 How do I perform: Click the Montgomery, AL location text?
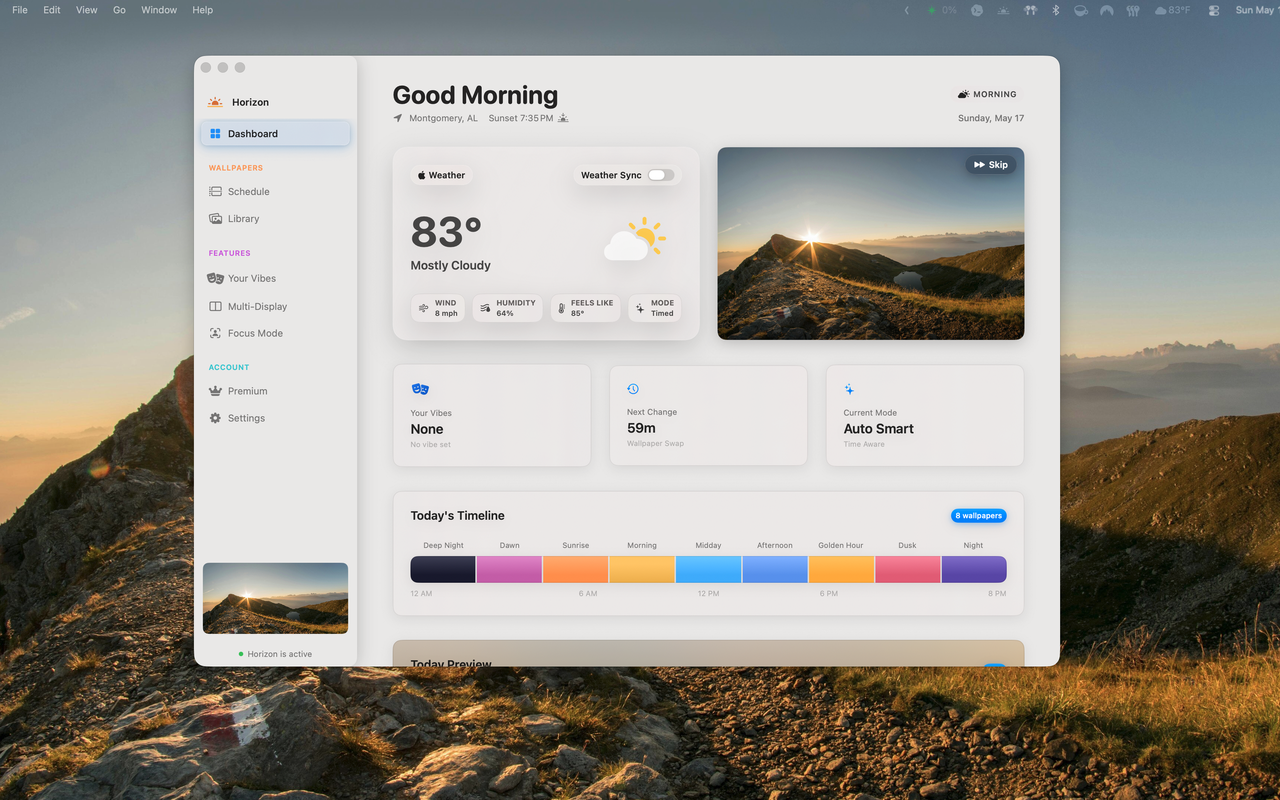coord(443,118)
